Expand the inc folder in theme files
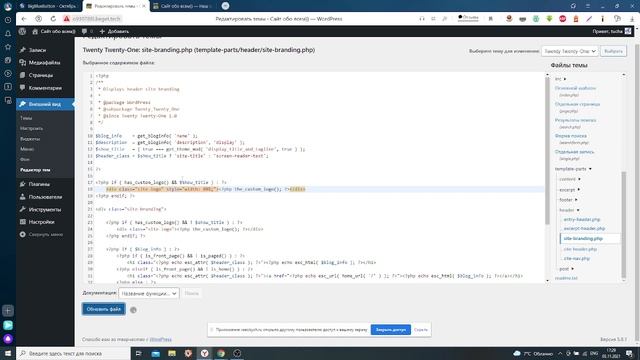Image resolution: width=640 pixels, height=360 pixels. [560, 79]
